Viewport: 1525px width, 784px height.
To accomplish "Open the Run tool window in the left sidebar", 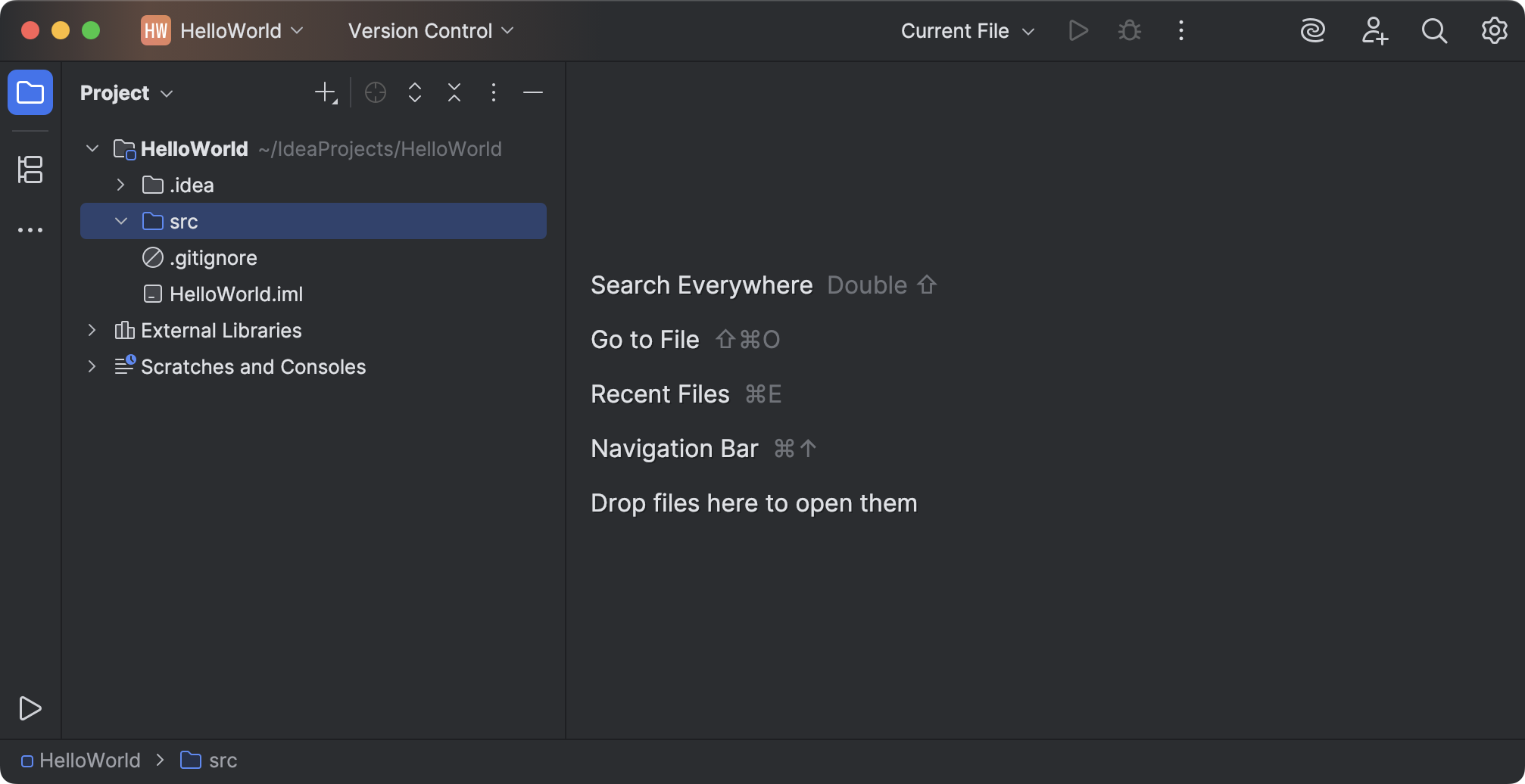I will pos(30,708).
